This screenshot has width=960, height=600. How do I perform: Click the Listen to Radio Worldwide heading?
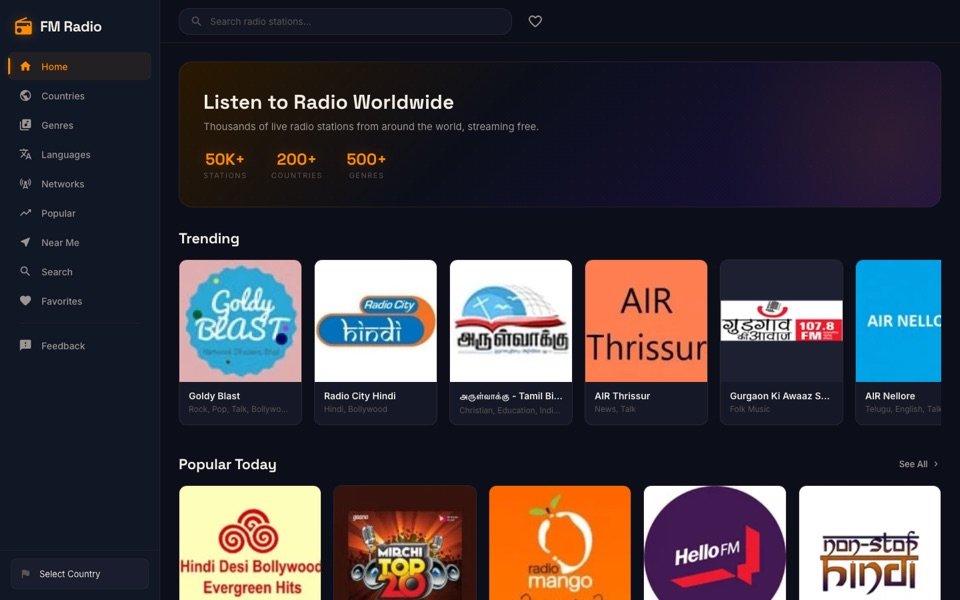click(329, 102)
